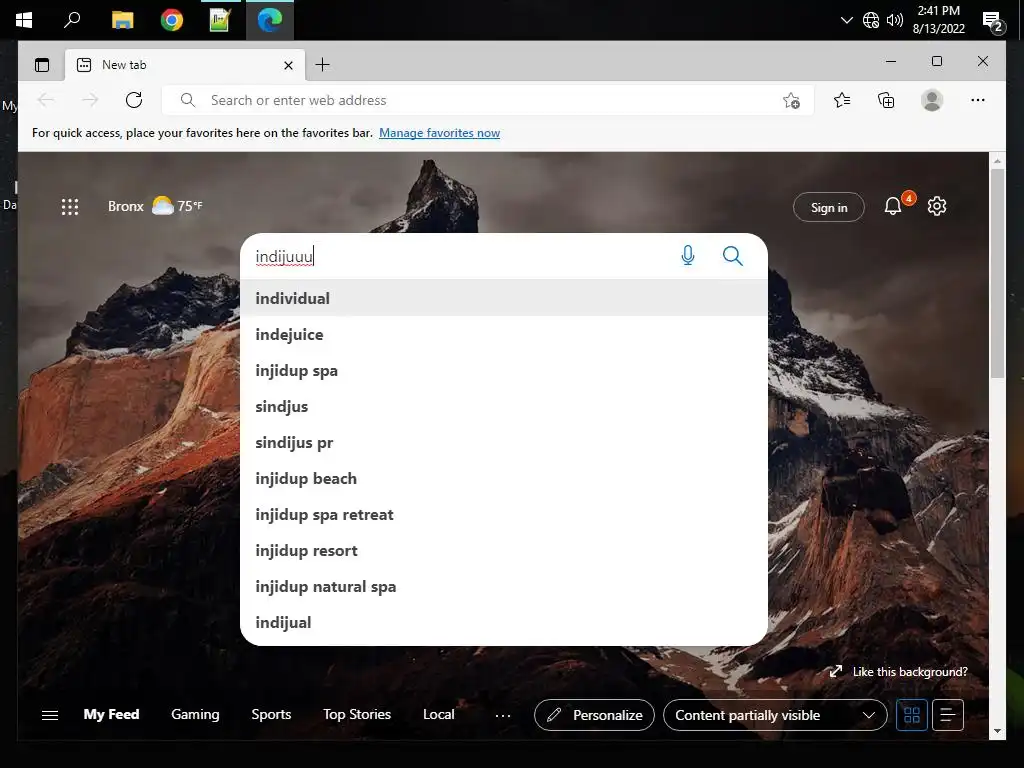This screenshot has width=1024, height=768.
Task: Open volume control in tray
Action: click(x=895, y=20)
